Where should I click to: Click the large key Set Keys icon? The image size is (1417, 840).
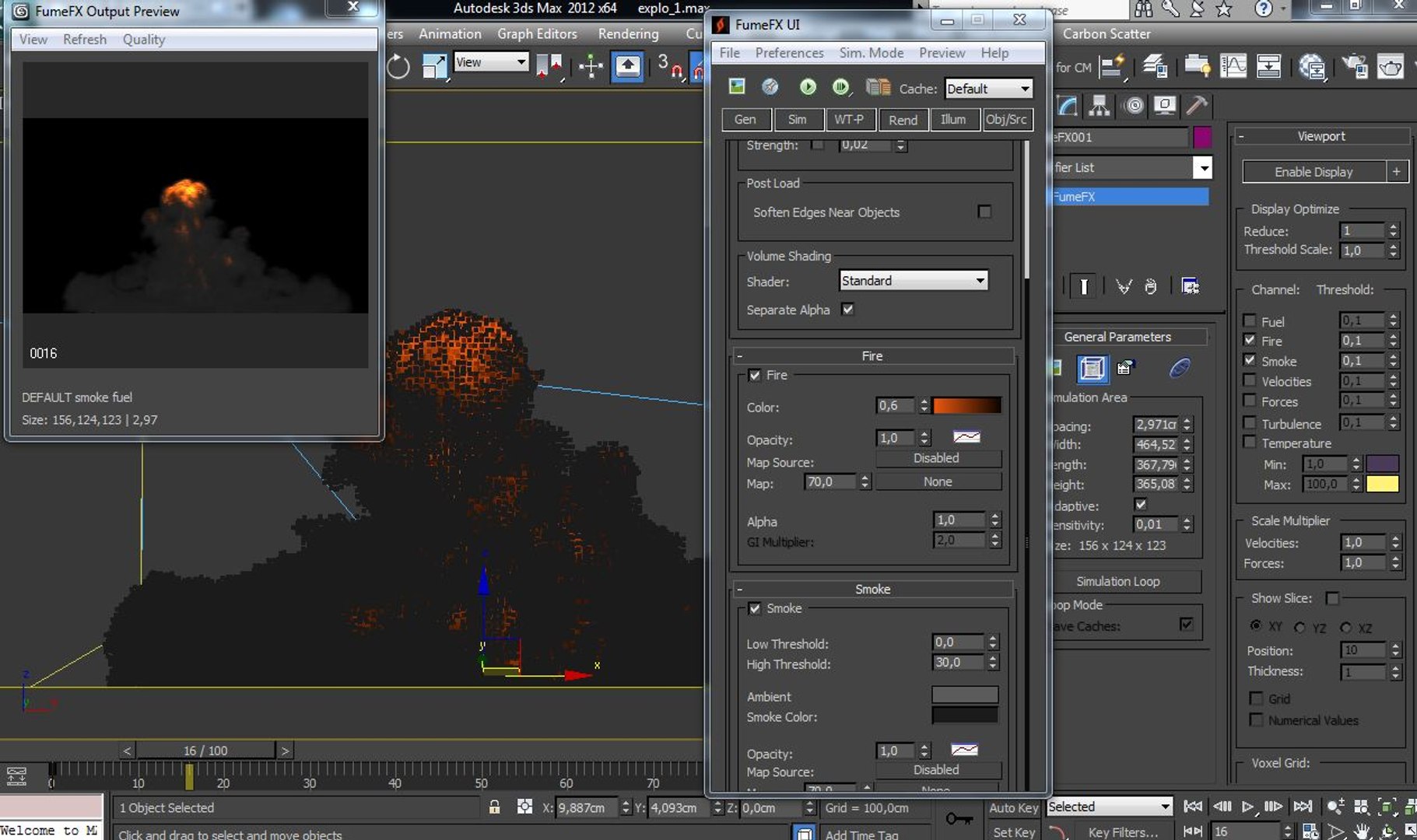coord(959,819)
